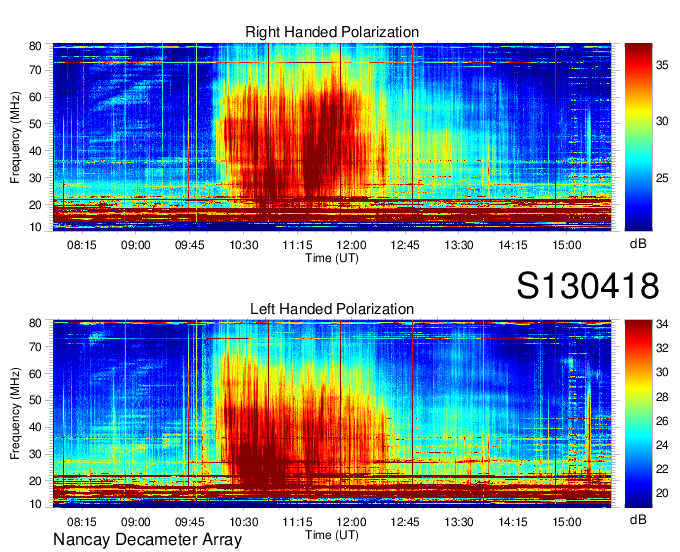
Task: Click the '34' value on Left Handed colorbar
Action: [x=662, y=324]
